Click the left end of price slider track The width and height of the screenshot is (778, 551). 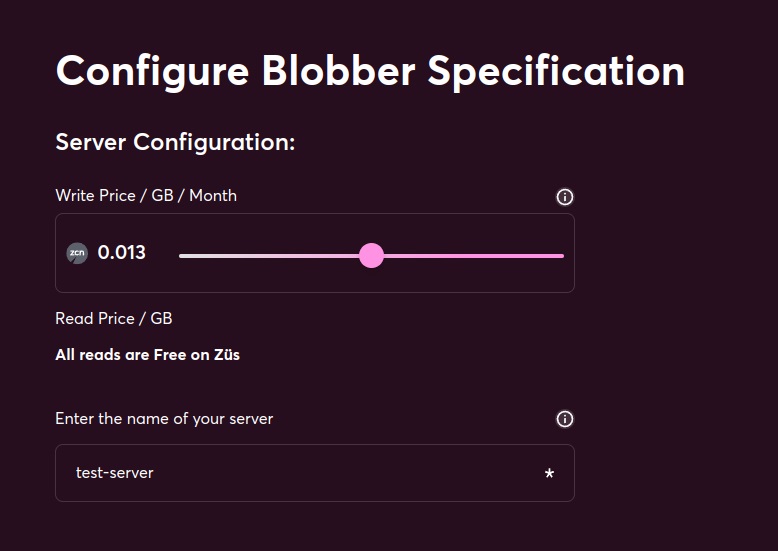(x=182, y=256)
